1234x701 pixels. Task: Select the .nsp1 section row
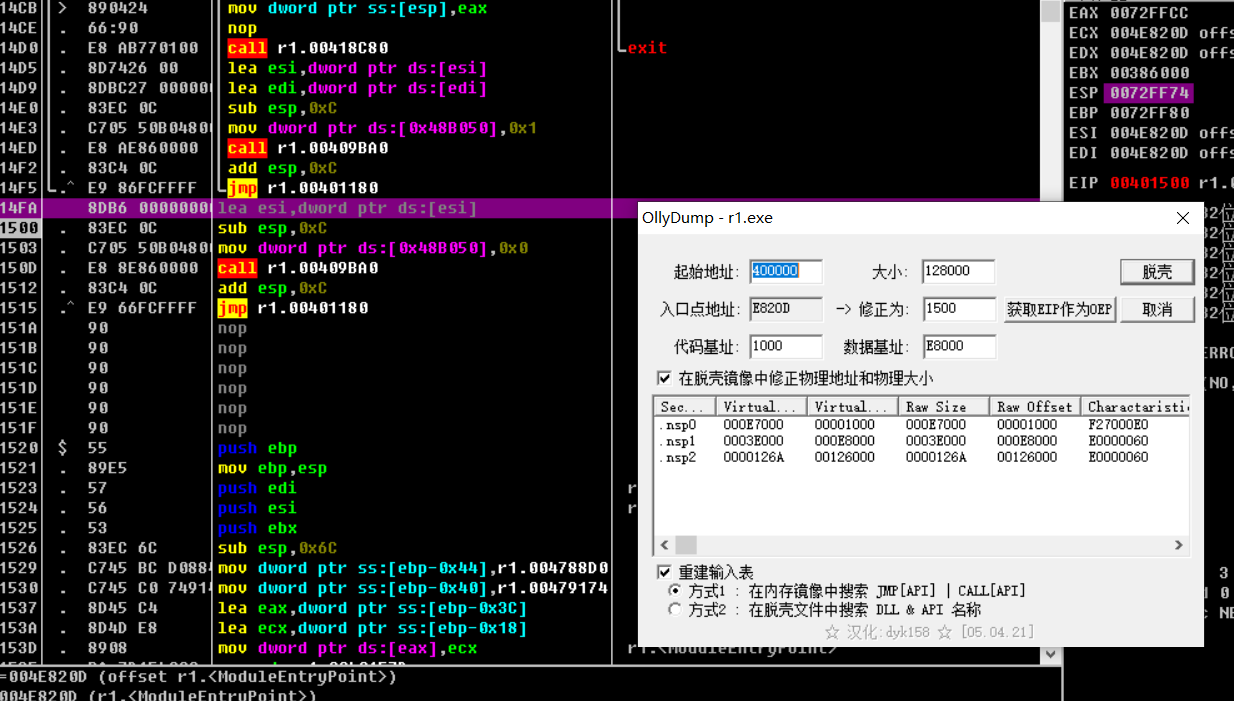click(x=678, y=441)
